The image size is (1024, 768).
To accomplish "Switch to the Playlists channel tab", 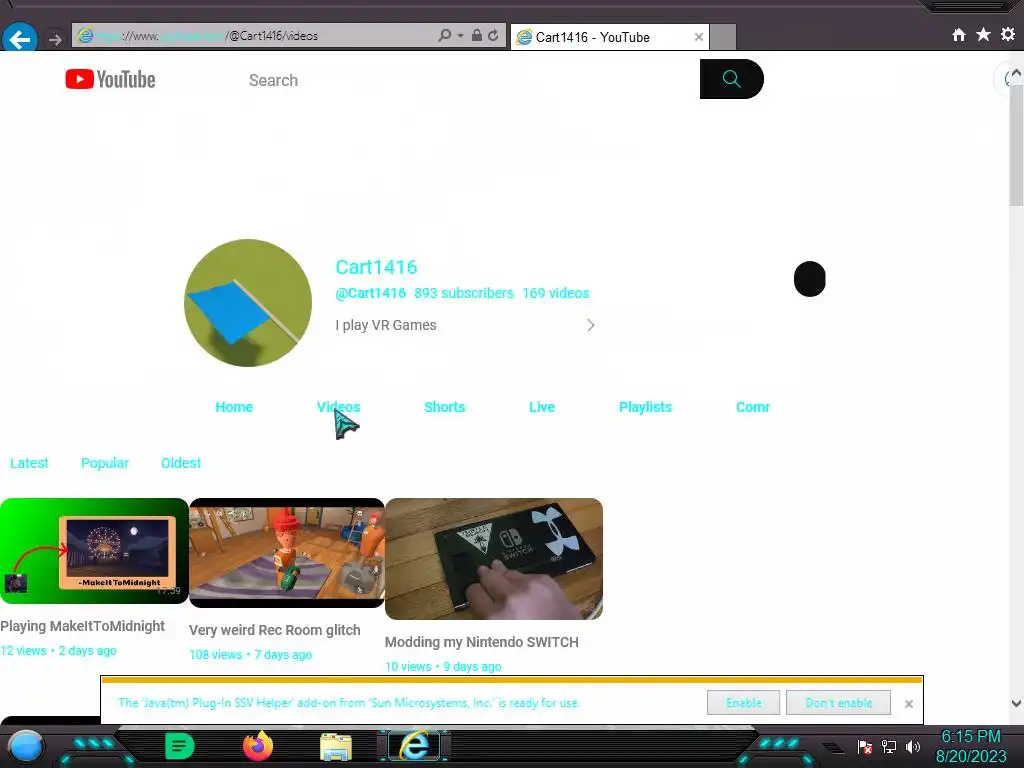I will [x=645, y=407].
